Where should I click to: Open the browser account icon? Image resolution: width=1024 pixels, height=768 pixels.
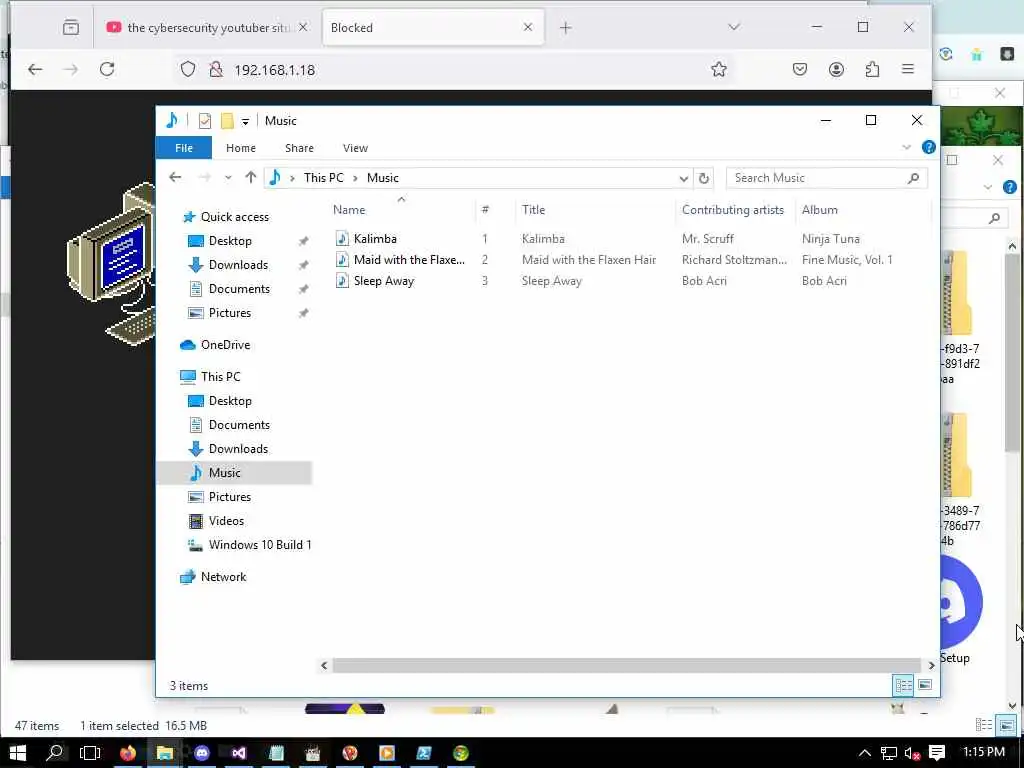836,69
